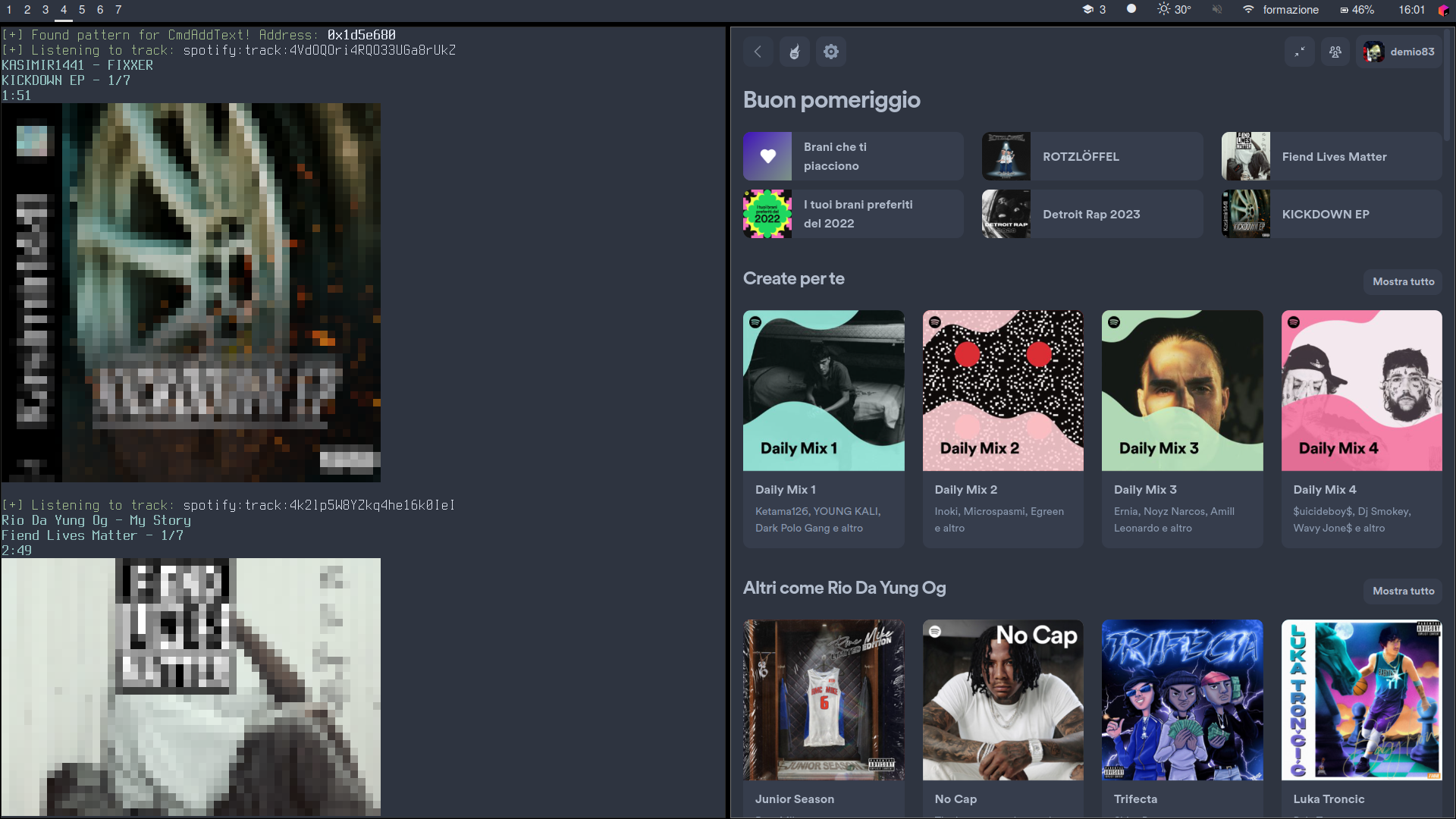Select the No Cap album cover
Image resolution: width=1456 pixels, height=819 pixels.
coord(1003,700)
